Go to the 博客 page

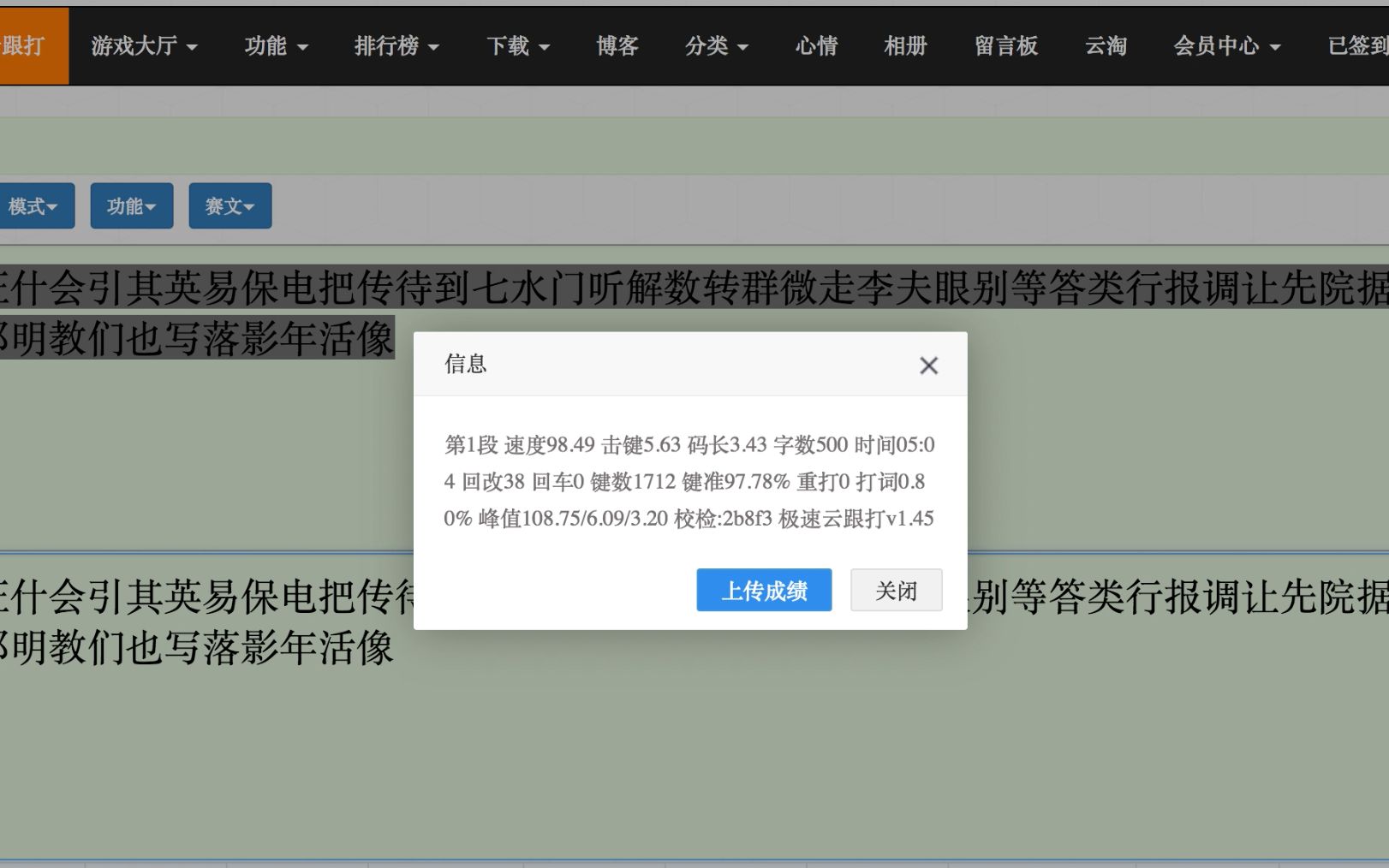(x=617, y=46)
